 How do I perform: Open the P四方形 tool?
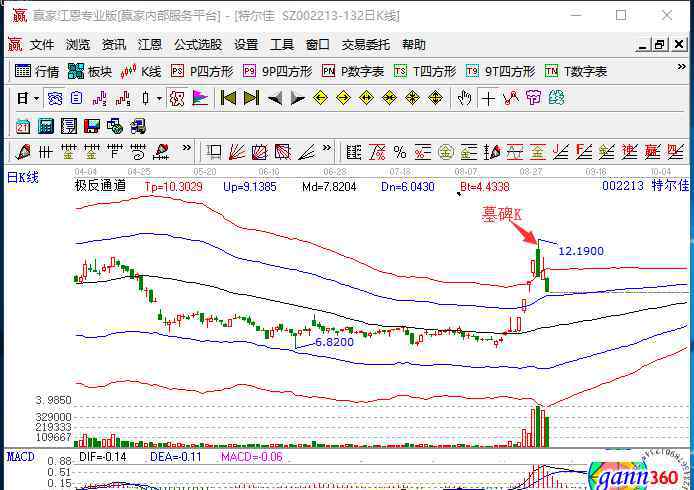pos(202,71)
